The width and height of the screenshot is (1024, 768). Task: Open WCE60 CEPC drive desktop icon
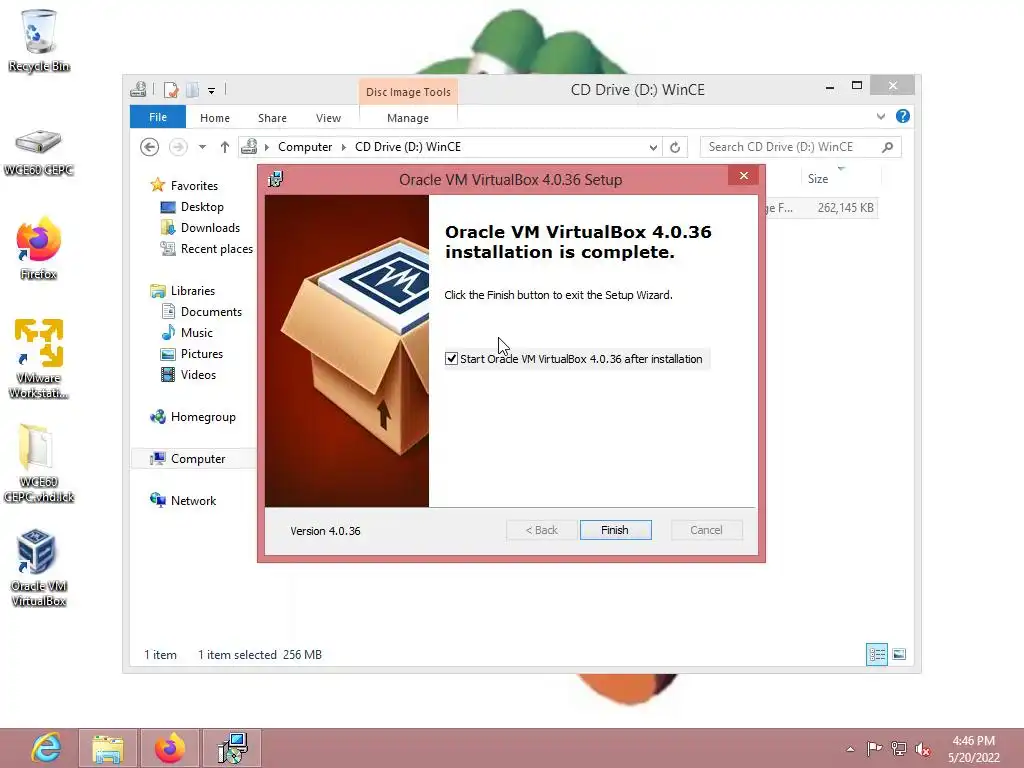pyautogui.click(x=39, y=152)
